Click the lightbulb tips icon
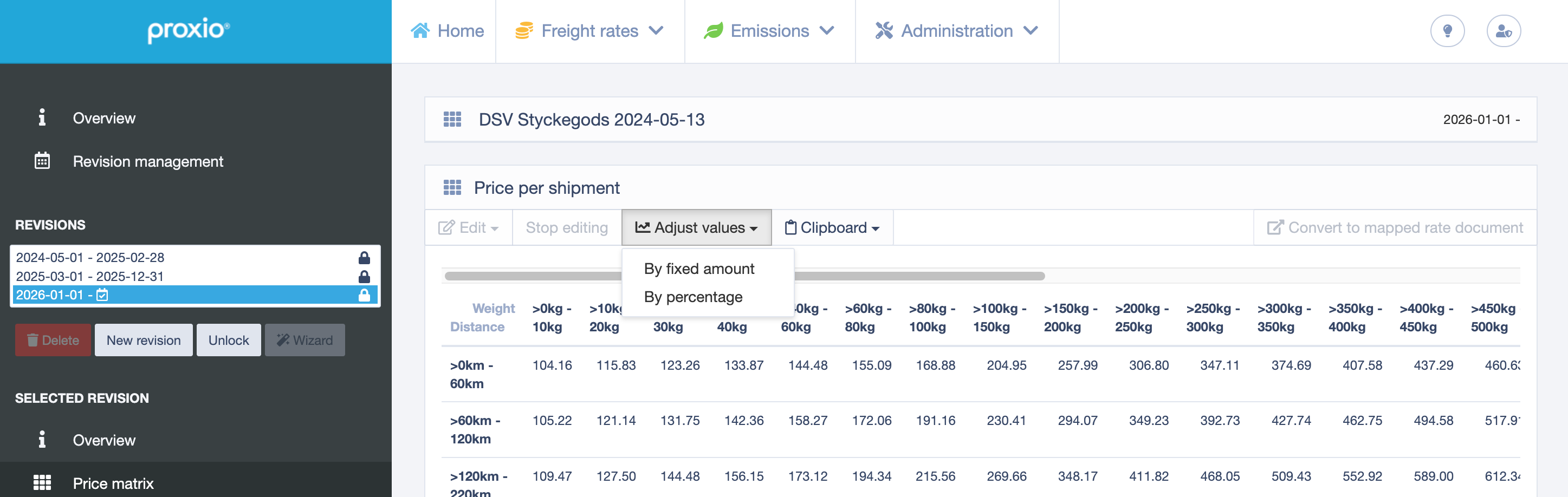The width and height of the screenshot is (1568, 497). [x=1447, y=31]
